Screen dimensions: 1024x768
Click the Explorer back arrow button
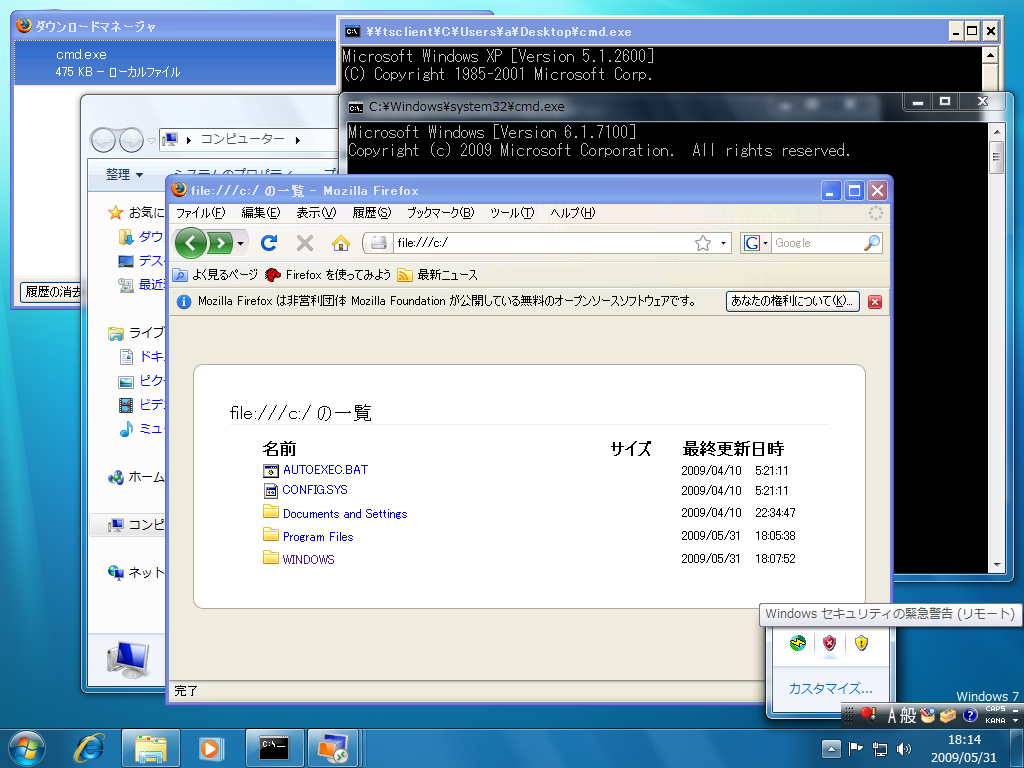pos(103,140)
